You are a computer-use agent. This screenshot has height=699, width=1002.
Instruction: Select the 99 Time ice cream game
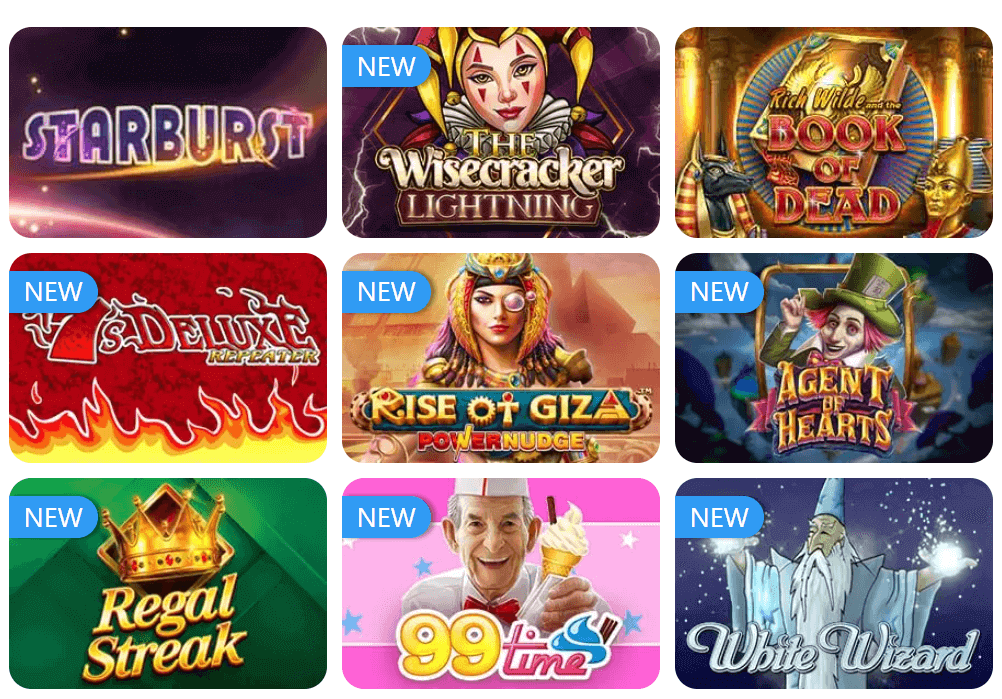click(x=501, y=583)
